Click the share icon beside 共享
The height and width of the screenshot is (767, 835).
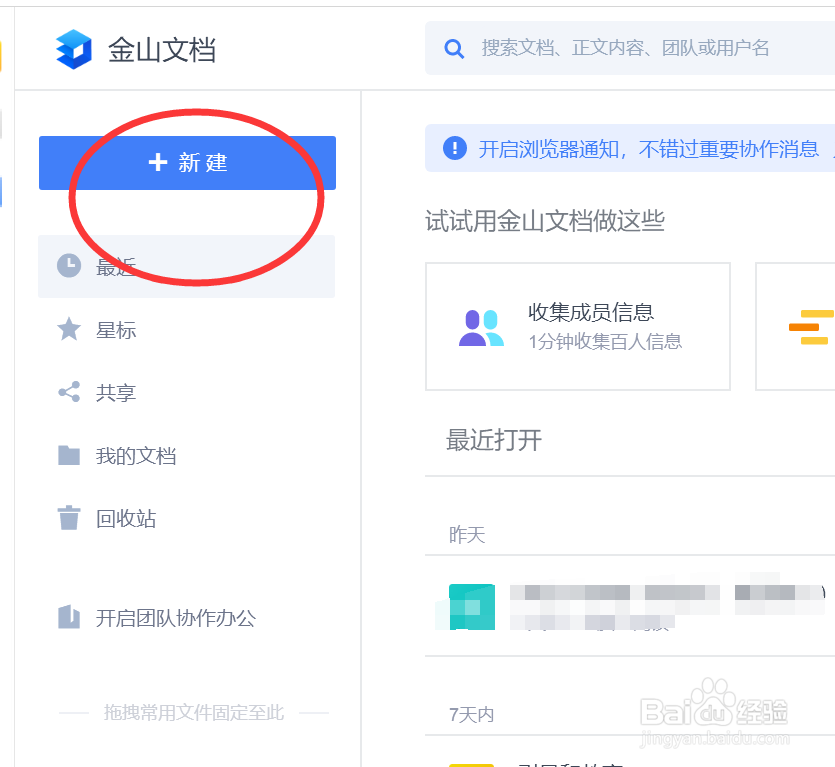[69, 392]
